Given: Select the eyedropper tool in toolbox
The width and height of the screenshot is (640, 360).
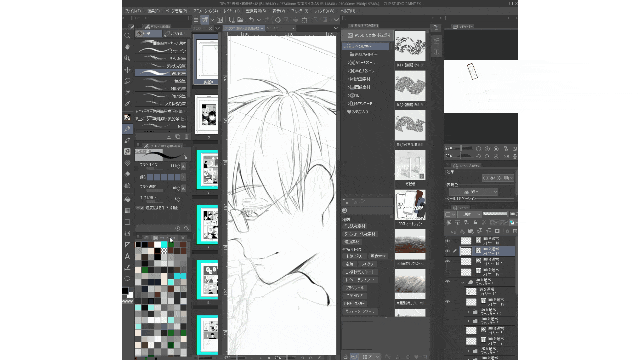Looking at the screenshot, I should 127,104.
